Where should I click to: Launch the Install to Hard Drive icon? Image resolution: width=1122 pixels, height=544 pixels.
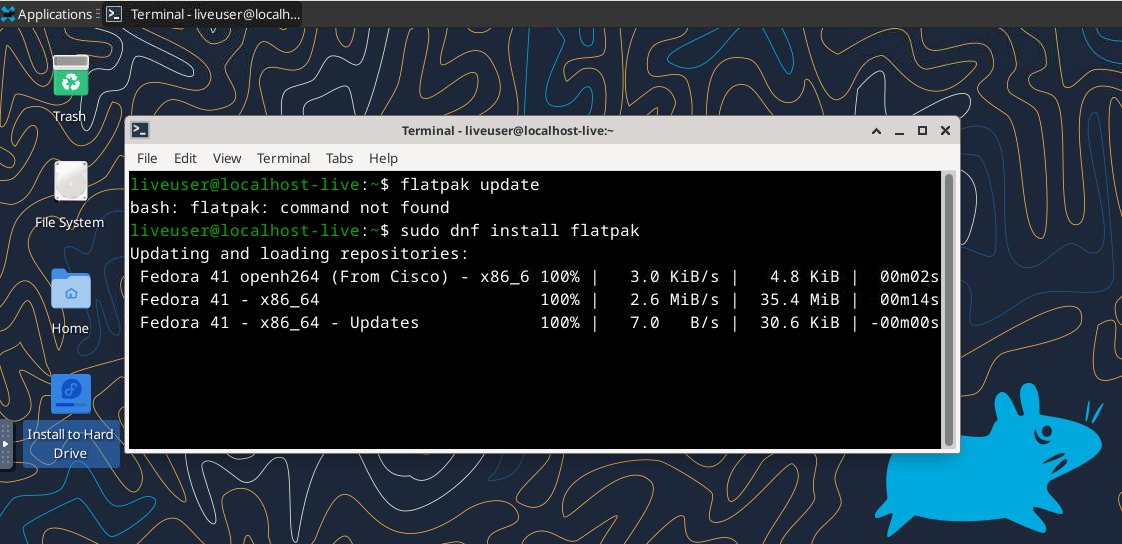pyautogui.click(x=70, y=396)
